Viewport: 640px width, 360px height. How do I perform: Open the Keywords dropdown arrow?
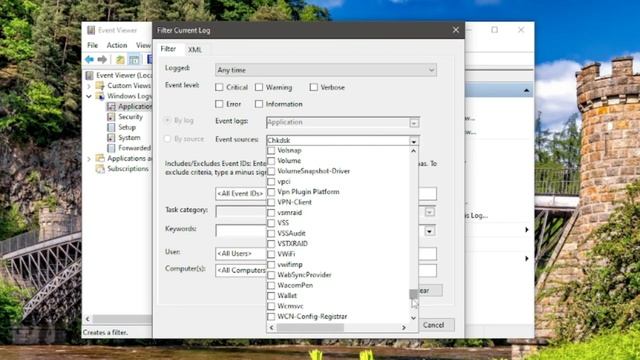coord(429,231)
